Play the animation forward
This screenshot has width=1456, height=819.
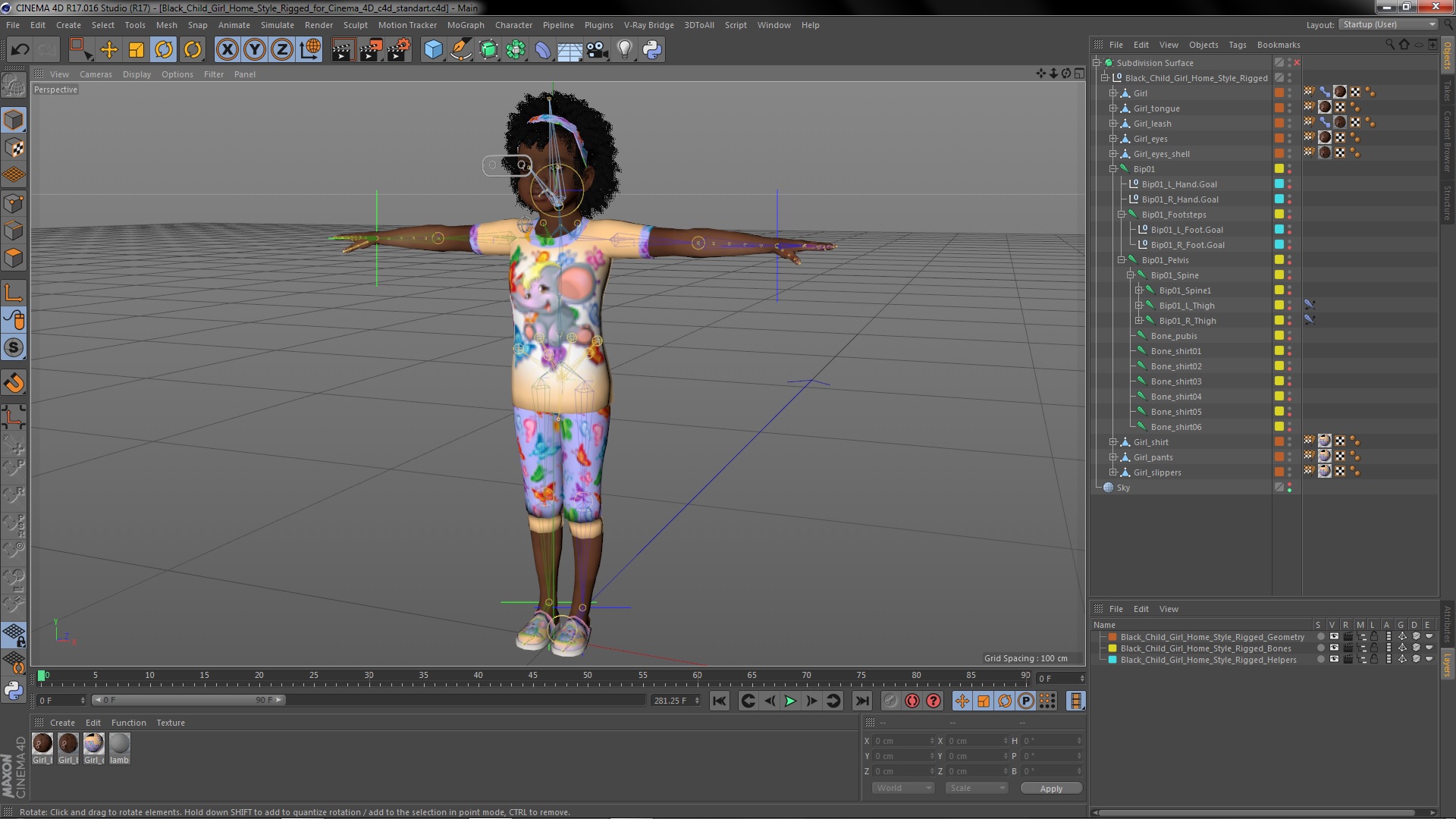point(790,701)
